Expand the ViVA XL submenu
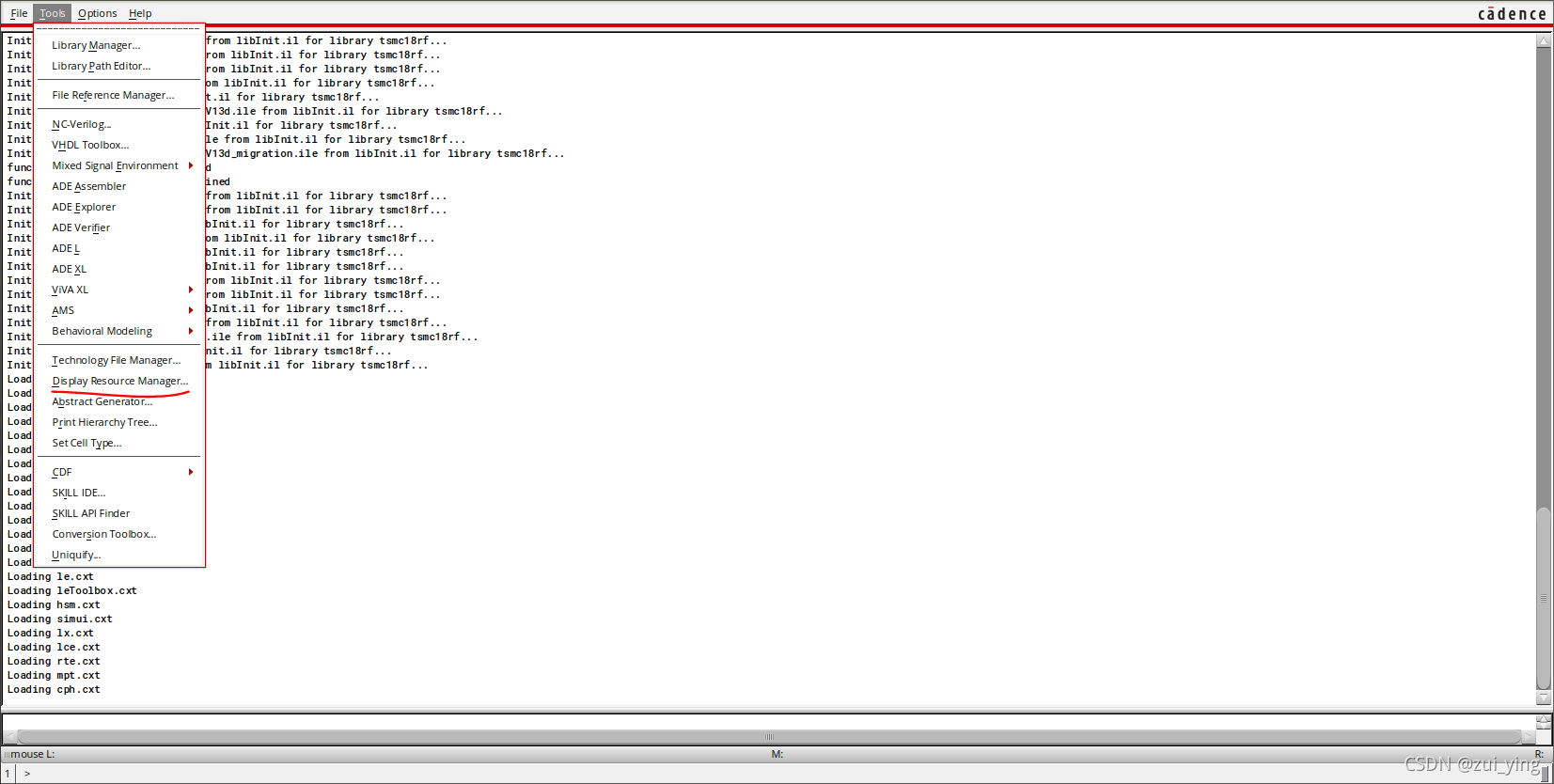 click(x=118, y=290)
